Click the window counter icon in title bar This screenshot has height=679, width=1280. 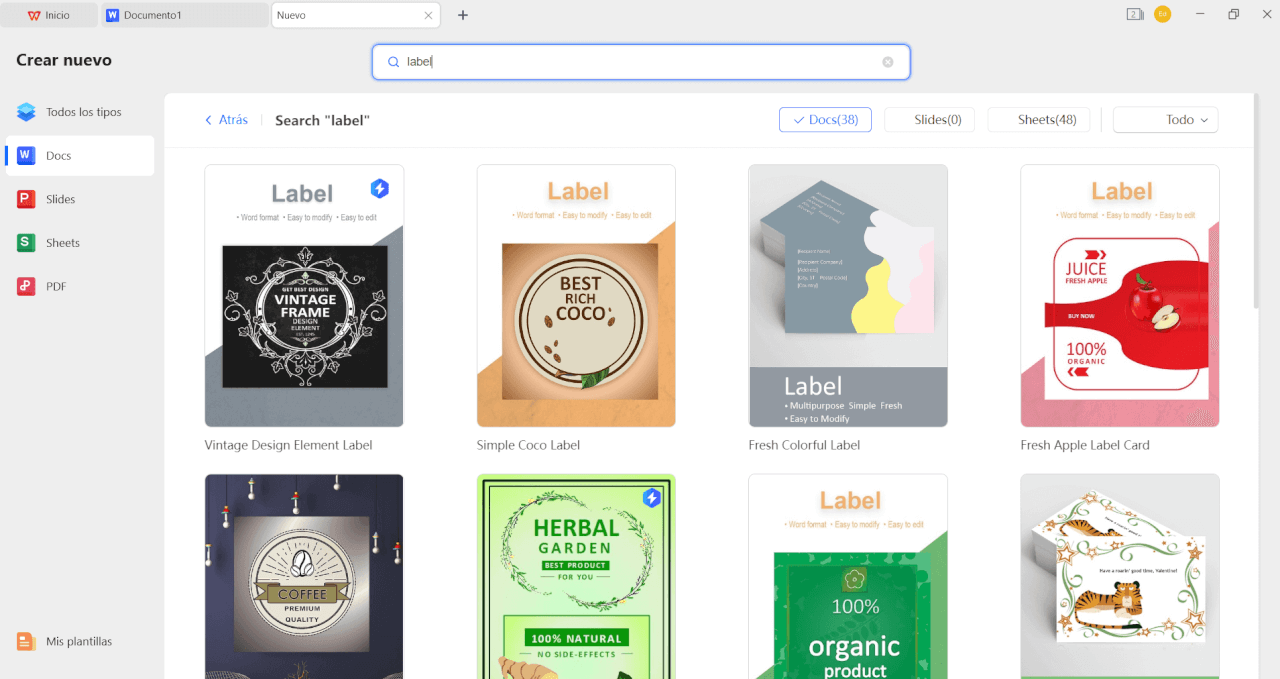tap(1134, 14)
